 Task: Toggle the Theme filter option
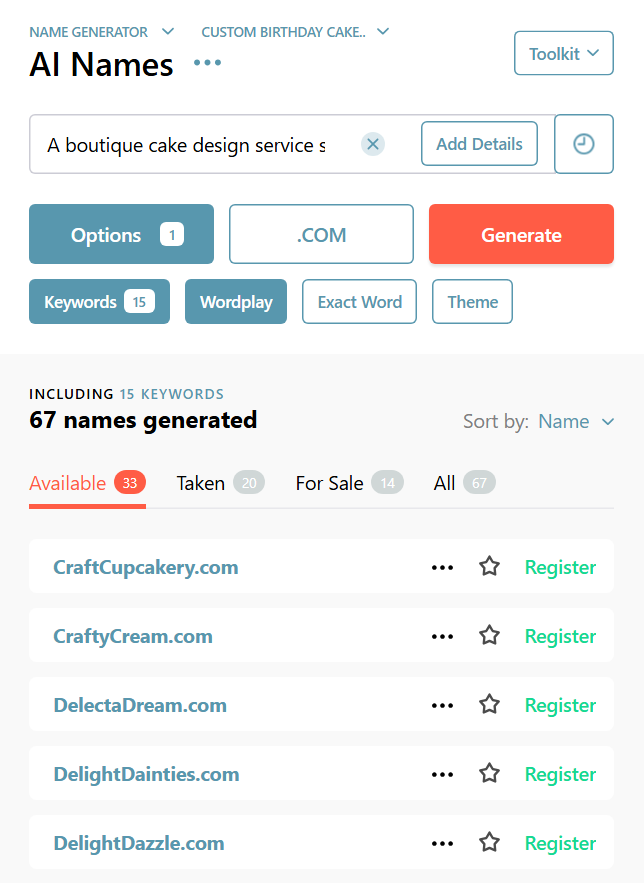[x=472, y=302]
